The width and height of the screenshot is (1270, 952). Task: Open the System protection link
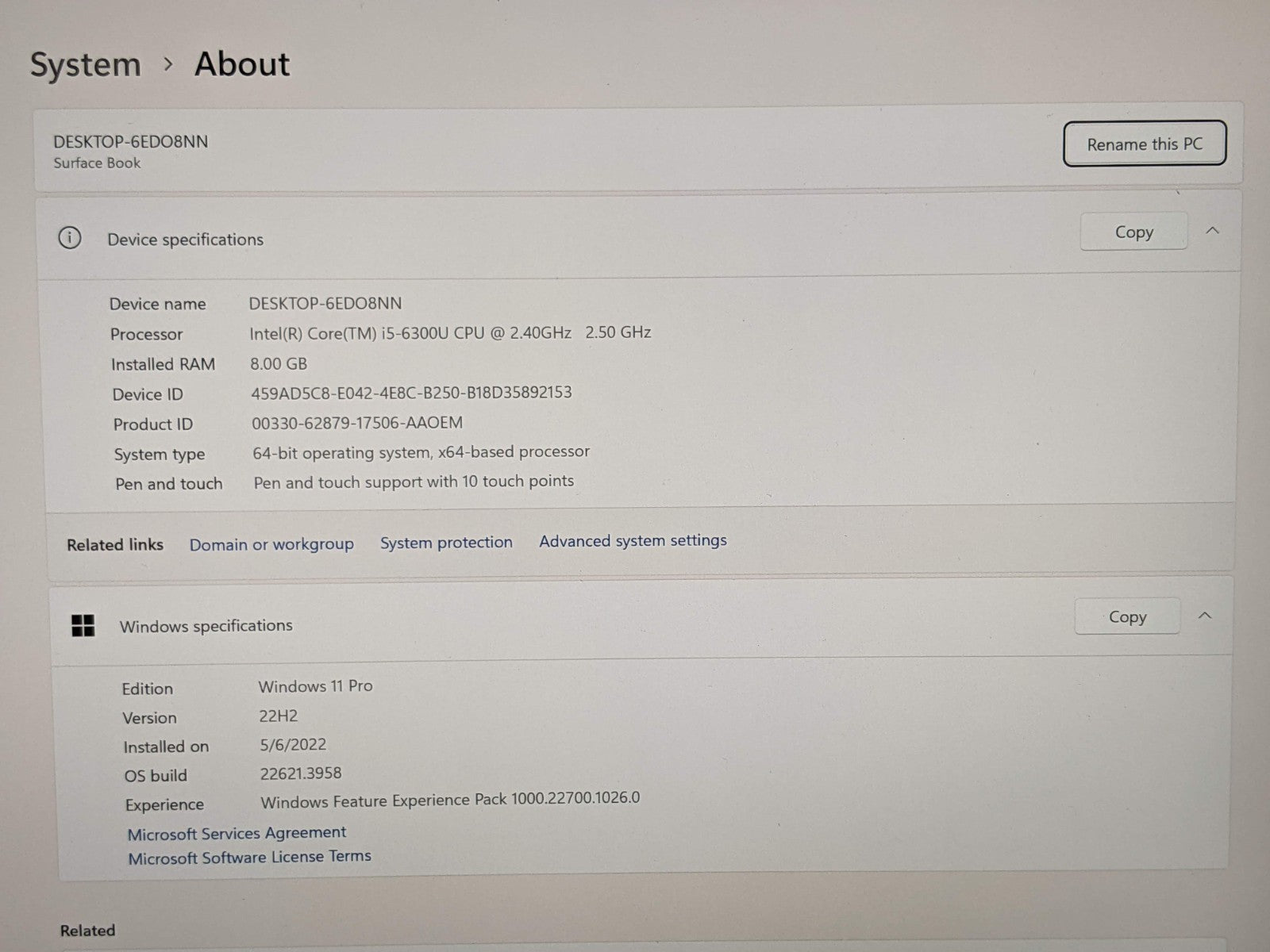[446, 543]
